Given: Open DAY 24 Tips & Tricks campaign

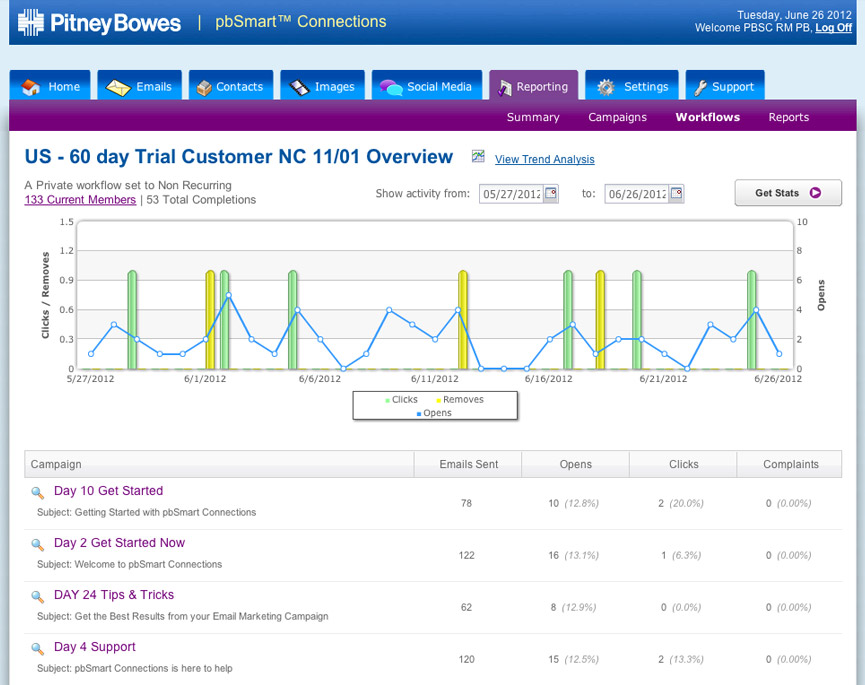Looking at the screenshot, I should coord(114,595).
